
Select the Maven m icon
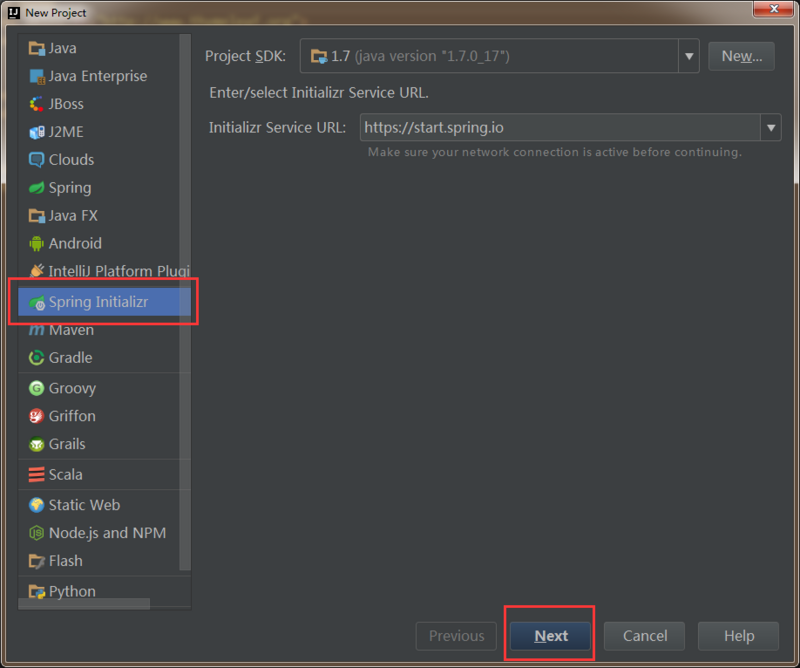tap(37, 330)
